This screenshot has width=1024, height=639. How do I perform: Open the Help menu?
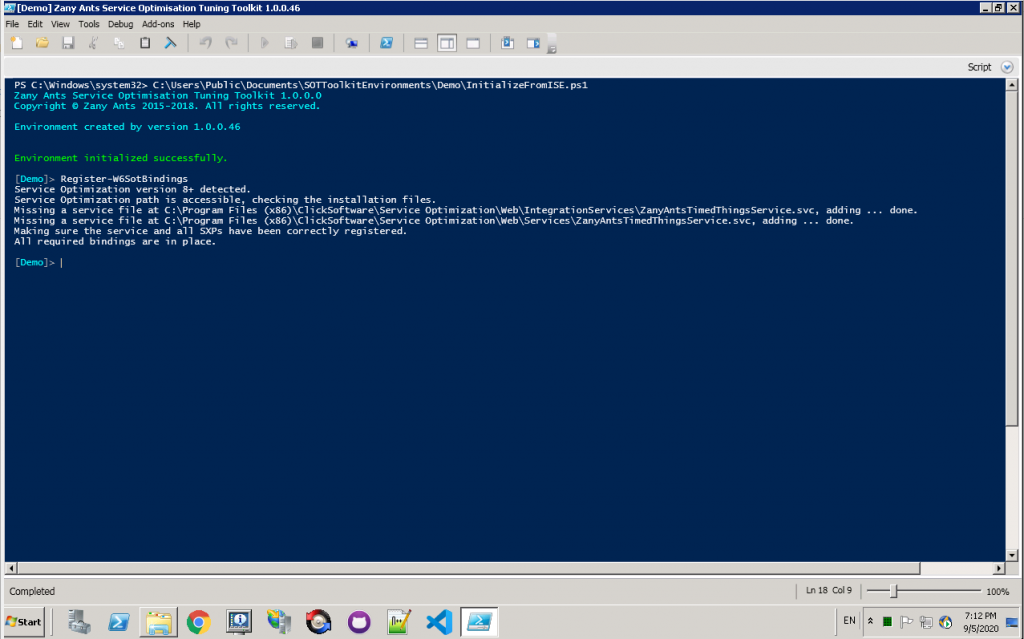coord(191,24)
